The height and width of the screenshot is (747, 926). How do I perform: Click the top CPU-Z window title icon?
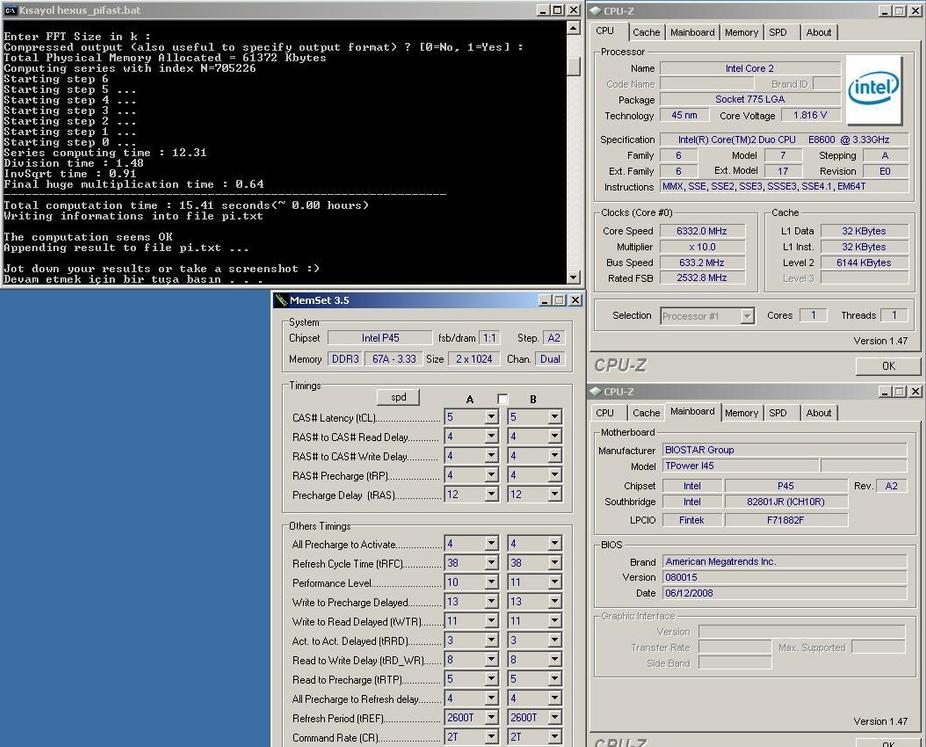[x=595, y=11]
